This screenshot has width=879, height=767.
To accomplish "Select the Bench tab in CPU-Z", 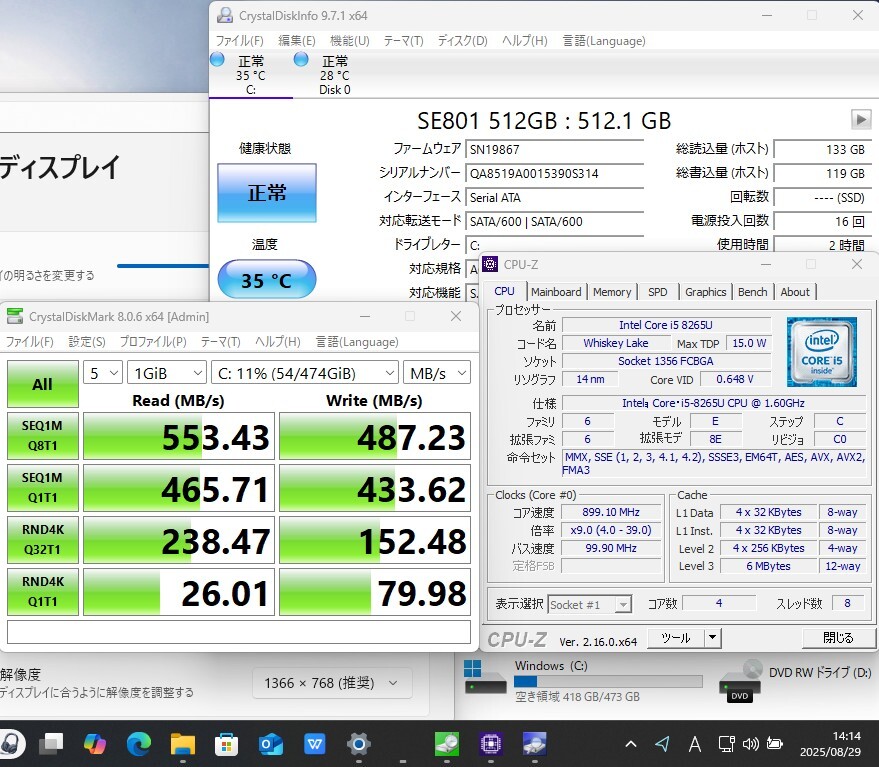I will [x=752, y=292].
